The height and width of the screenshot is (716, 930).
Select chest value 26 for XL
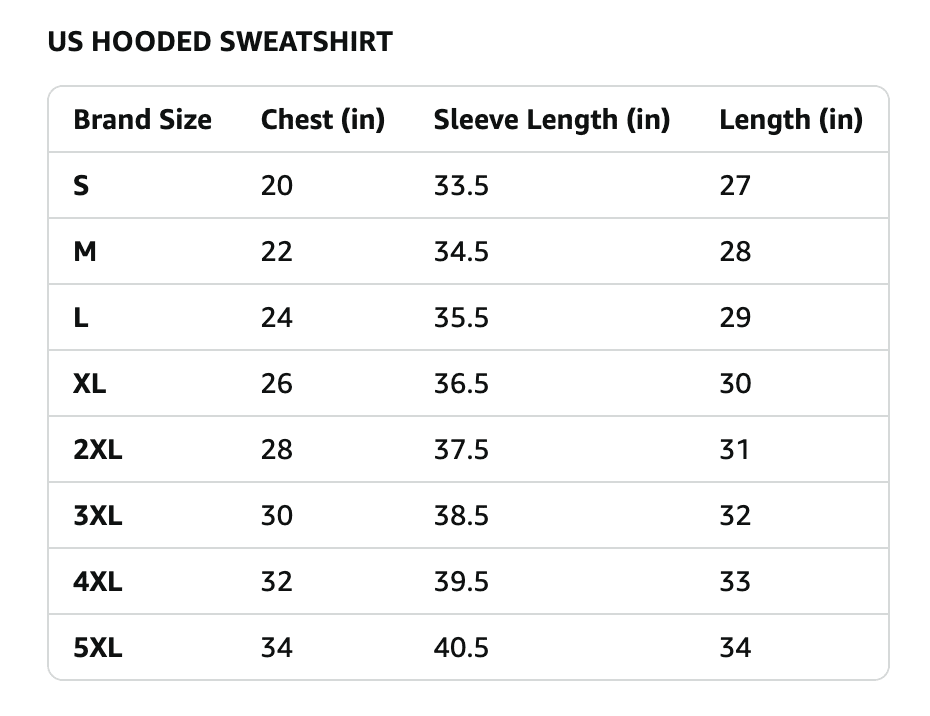point(277,384)
